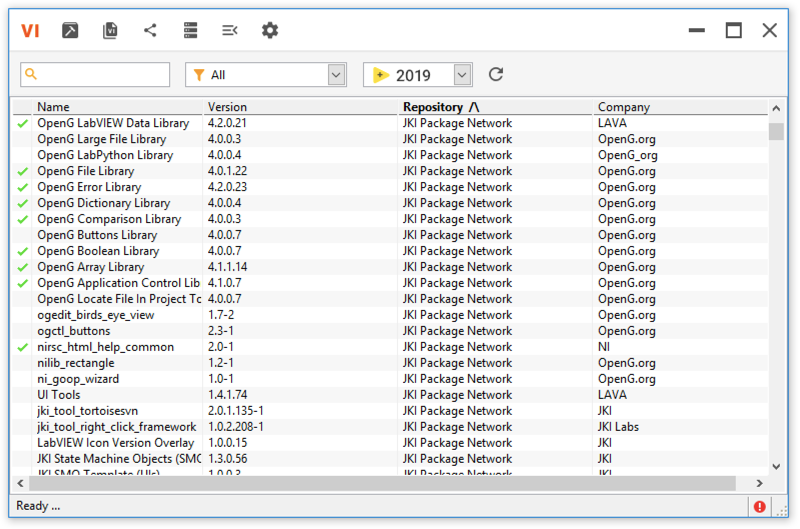Screen dimensions: 800x529
Task: Click the red error status icon
Action: [760, 507]
